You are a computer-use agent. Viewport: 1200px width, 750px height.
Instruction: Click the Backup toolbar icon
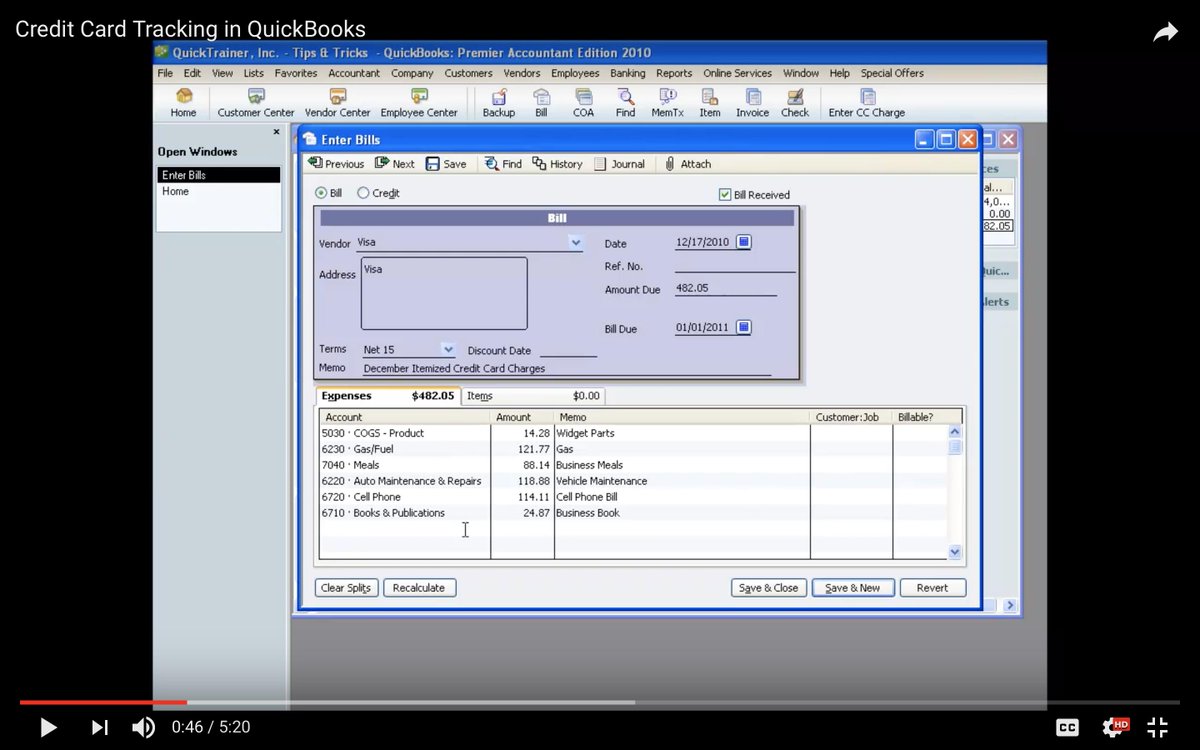click(x=498, y=103)
